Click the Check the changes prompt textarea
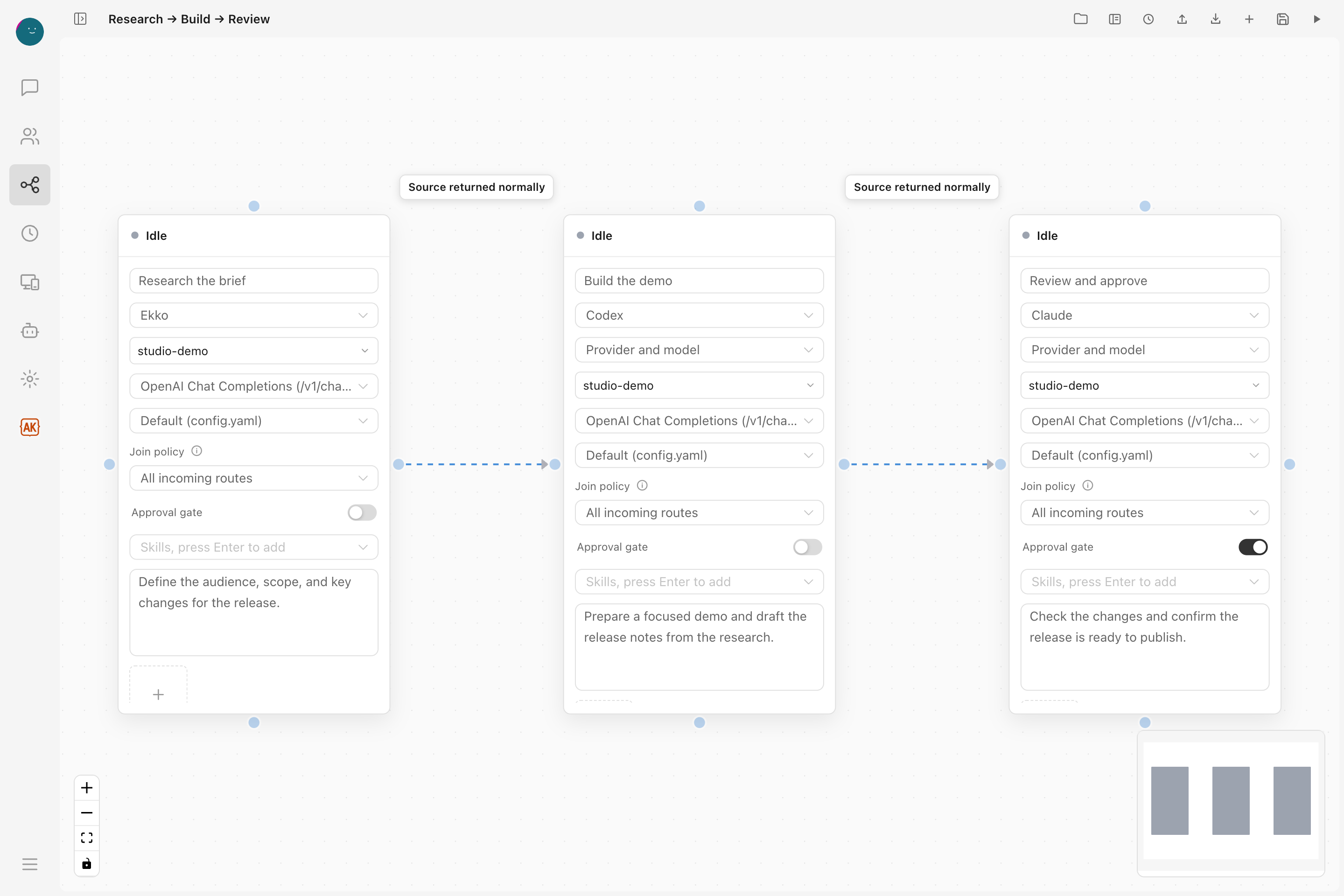 pos(1145,647)
